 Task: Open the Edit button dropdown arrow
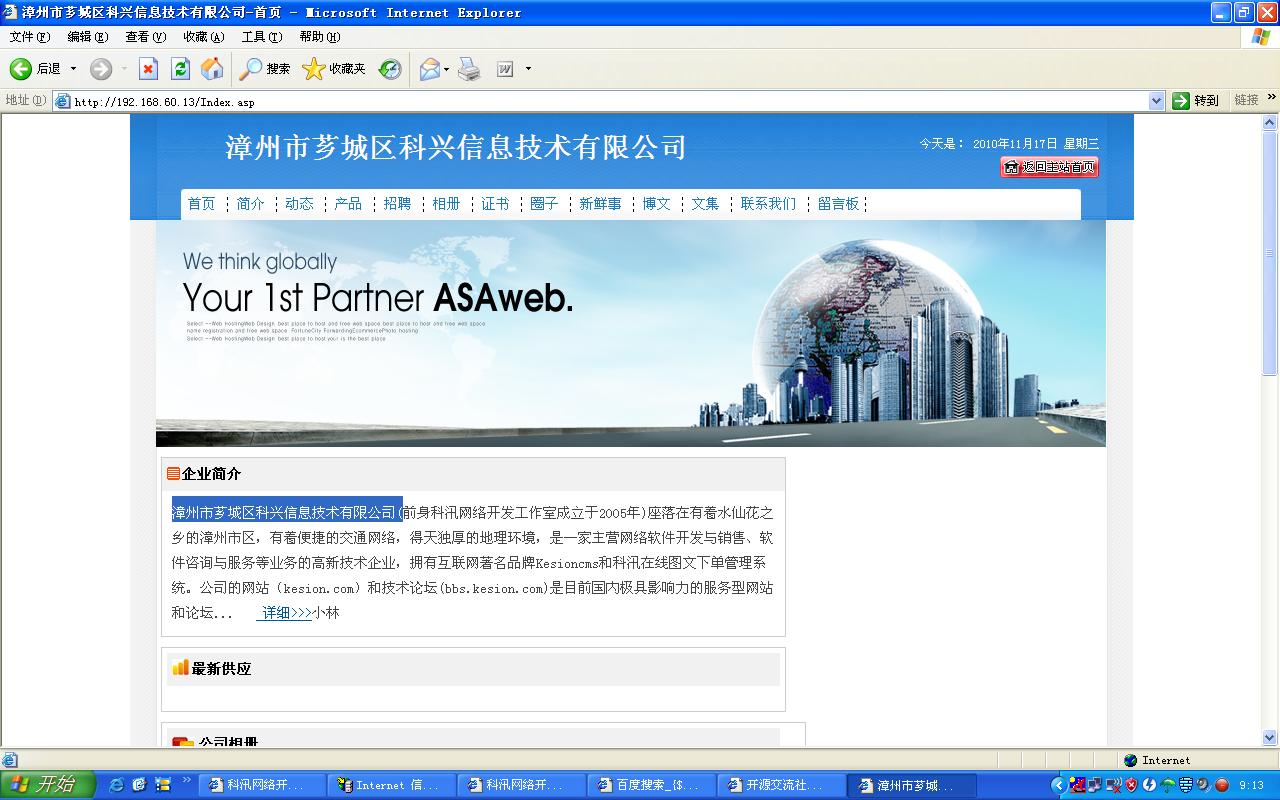[x=528, y=69]
